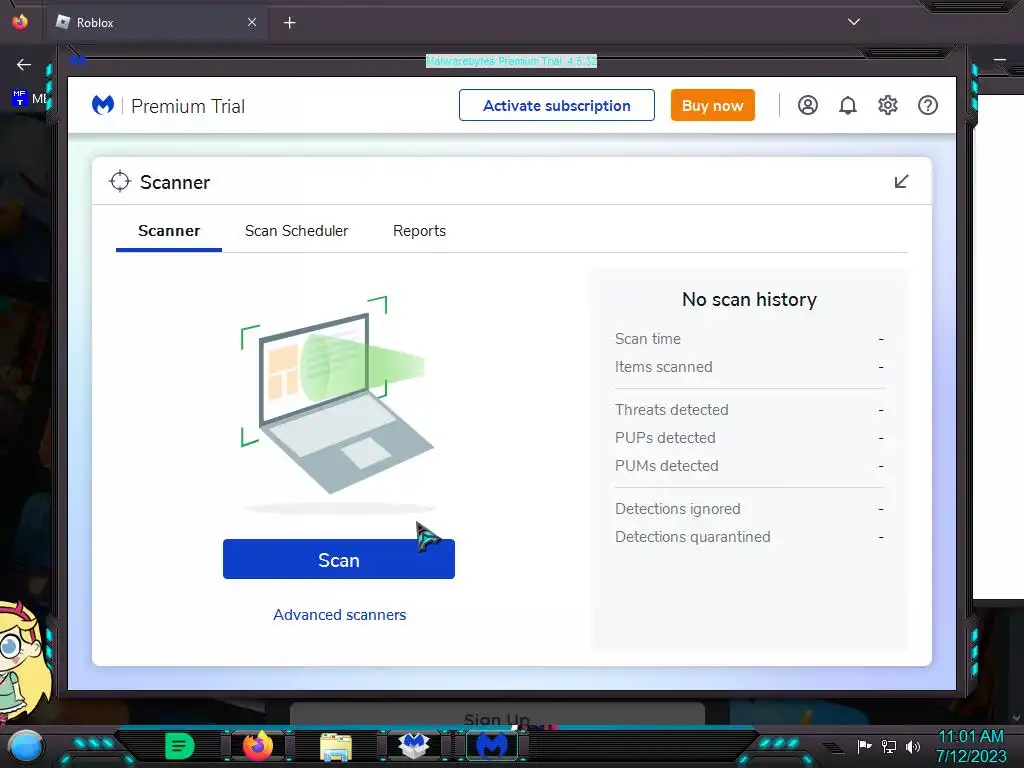Screen dimensions: 1024x768
Task: Open Malwarebytes settings gear
Action: [x=888, y=105]
